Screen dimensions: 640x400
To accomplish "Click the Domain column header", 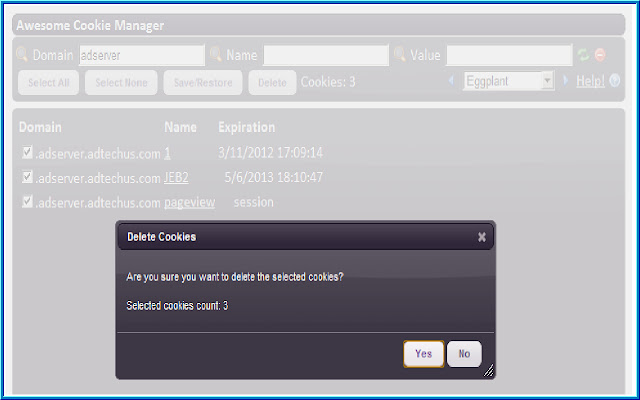I will point(40,127).
